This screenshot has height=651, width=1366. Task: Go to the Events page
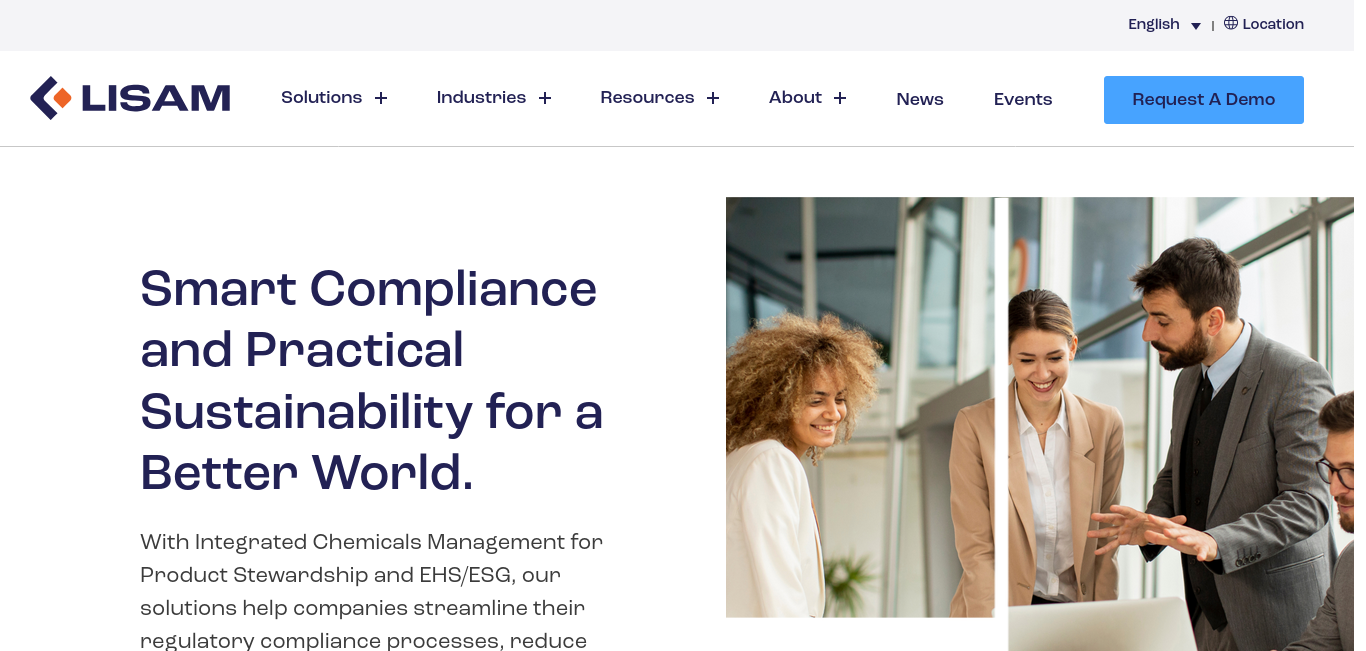(x=1023, y=99)
